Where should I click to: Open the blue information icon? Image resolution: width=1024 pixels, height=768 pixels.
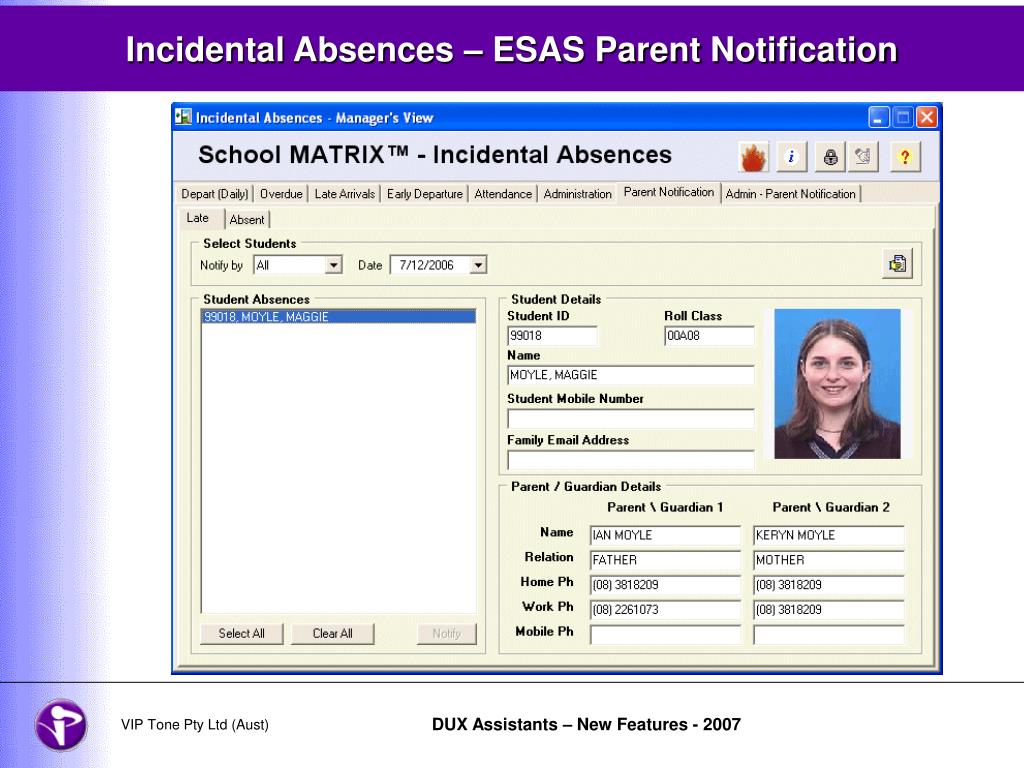[792, 157]
